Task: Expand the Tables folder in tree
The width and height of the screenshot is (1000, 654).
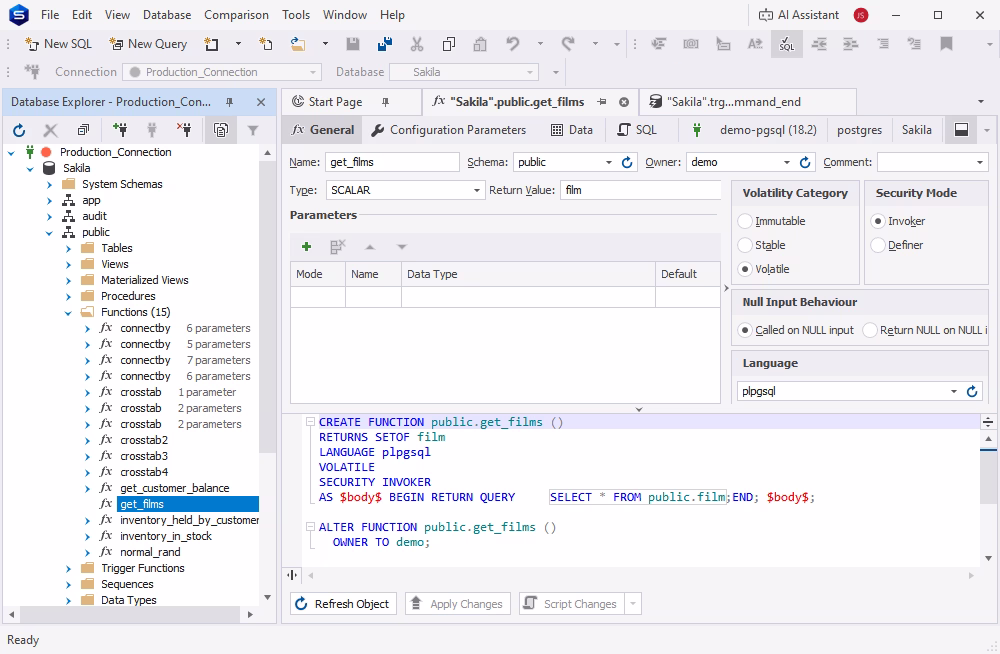Action: [x=68, y=249]
